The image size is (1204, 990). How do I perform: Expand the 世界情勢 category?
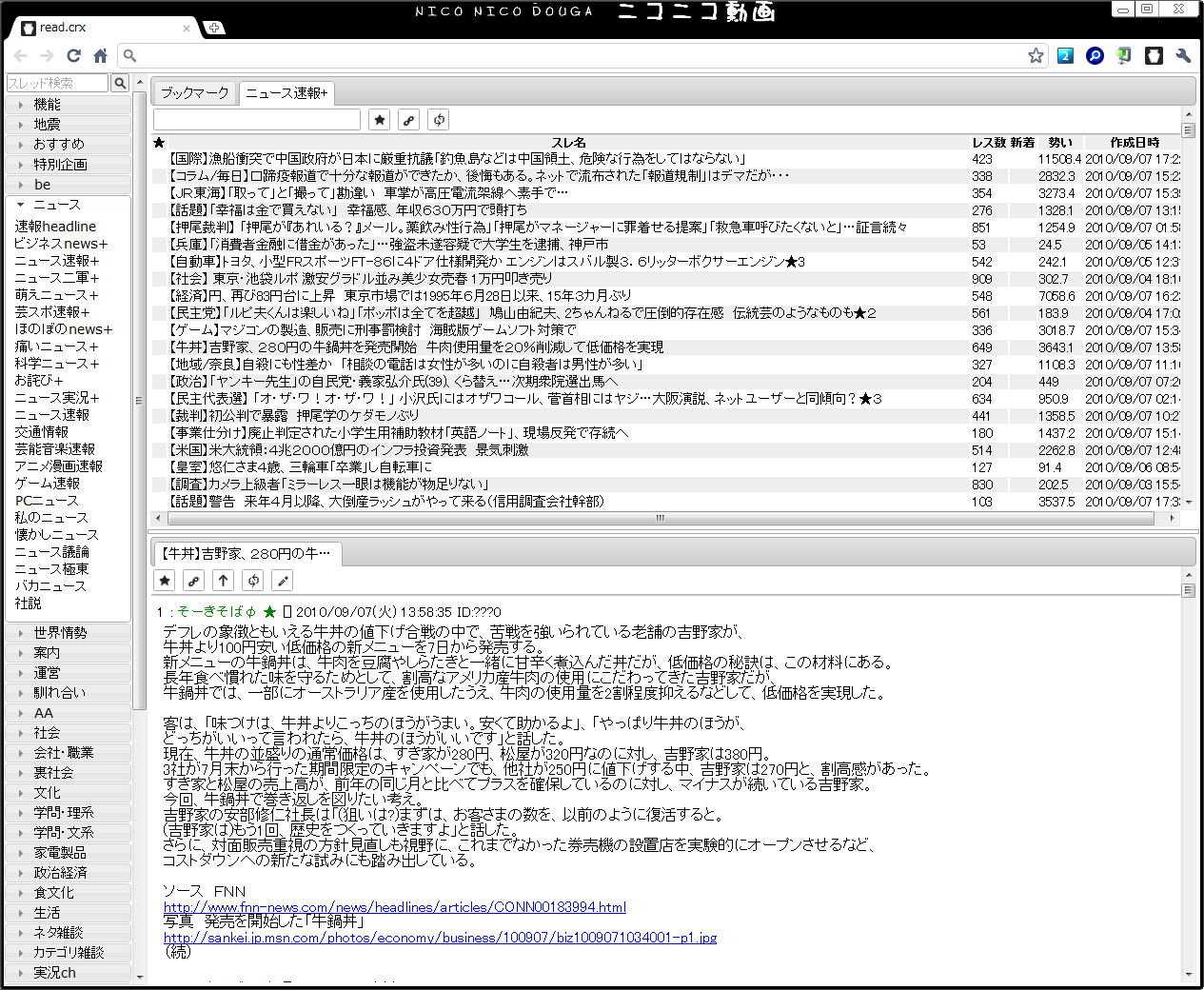tap(68, 632)
